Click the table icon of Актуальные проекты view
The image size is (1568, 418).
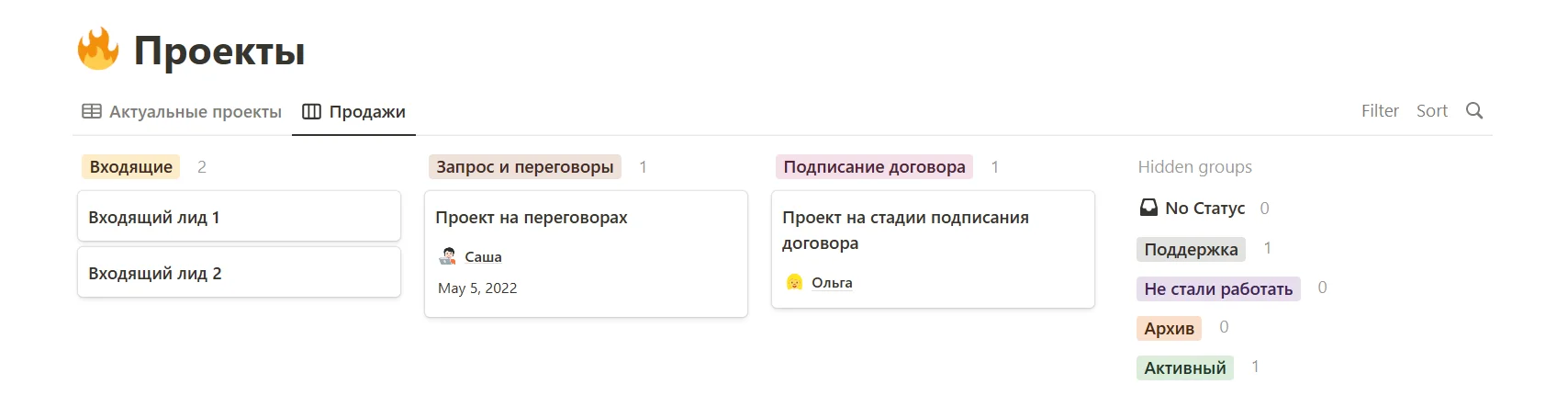92,112
